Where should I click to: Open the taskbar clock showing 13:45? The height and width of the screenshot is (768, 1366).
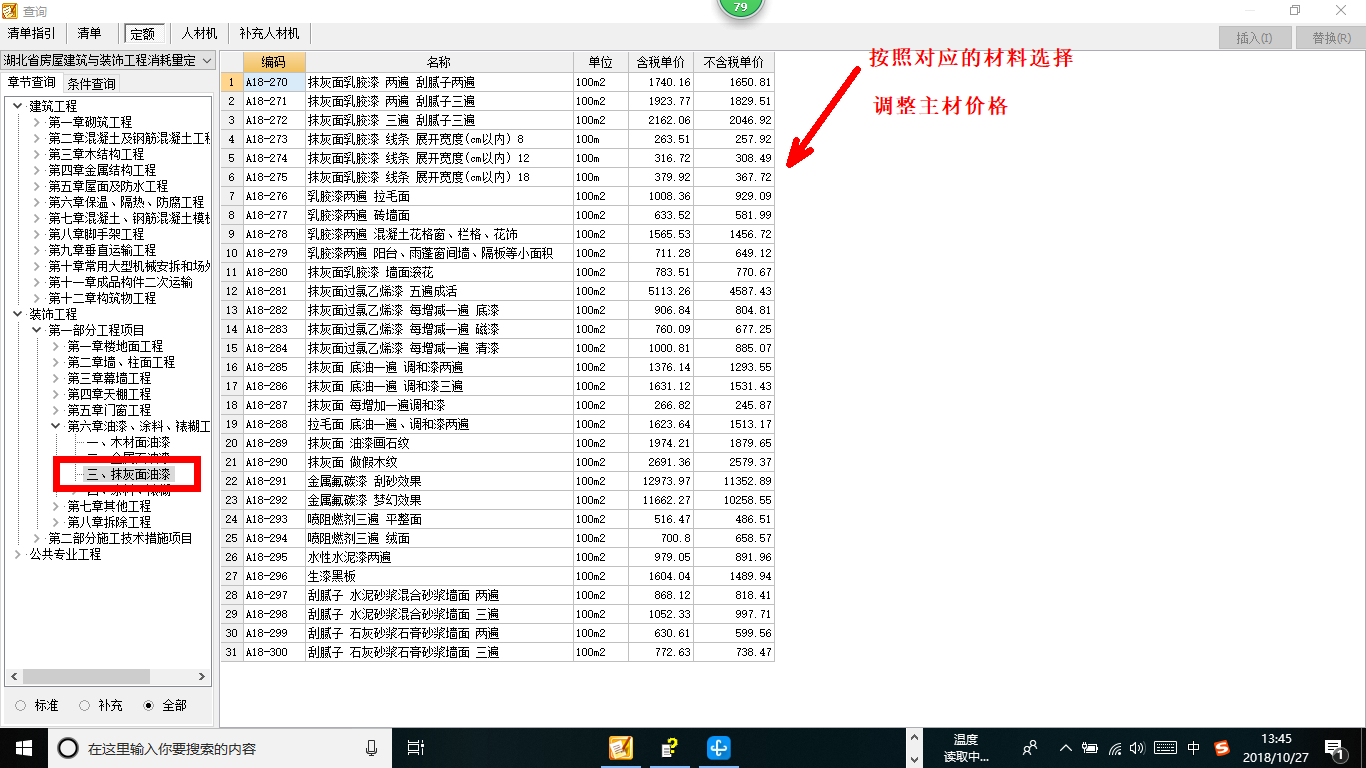pyautogui.click(x=1276, y=748)
